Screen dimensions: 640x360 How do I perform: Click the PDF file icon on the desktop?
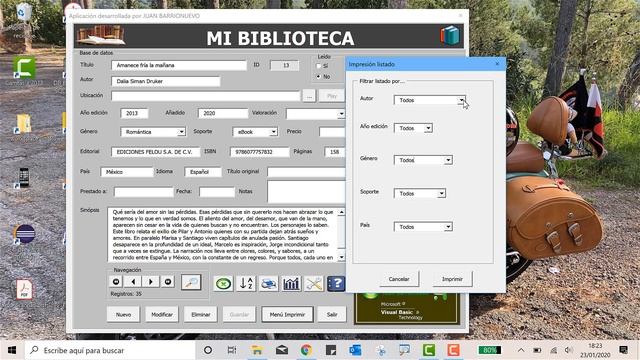(24, 289)
